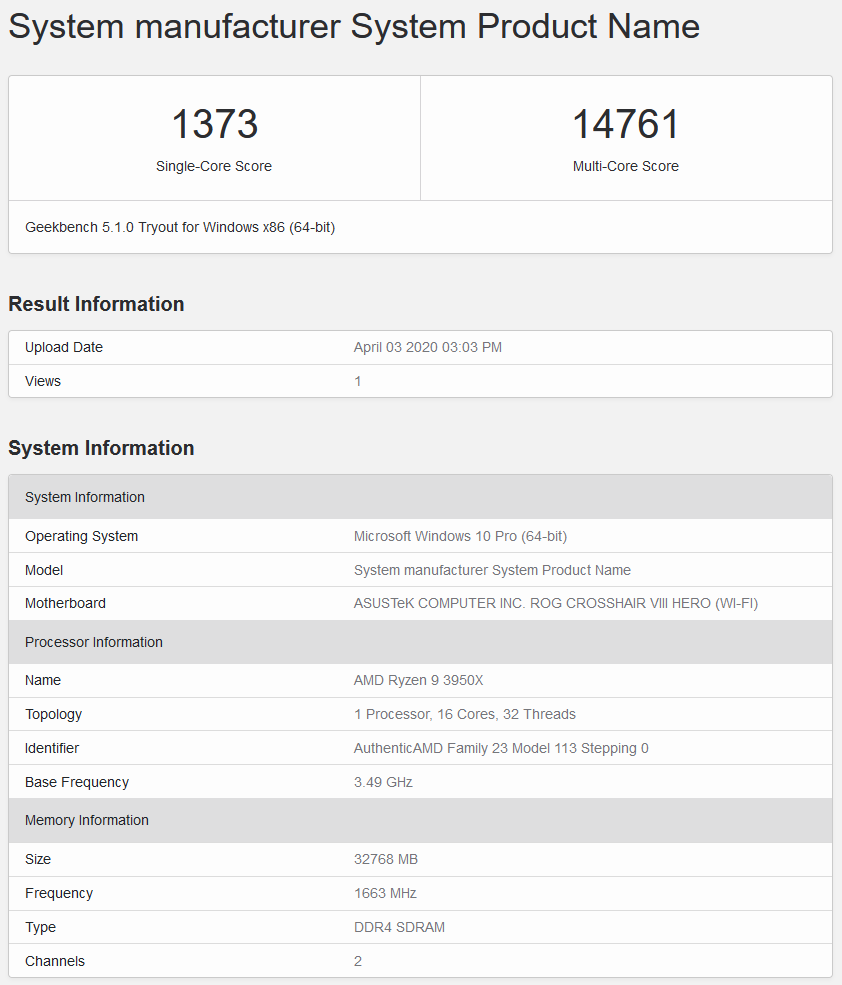Click the Memory Information table header
Screen dimensions: 842x985
(x=420, y=820)
